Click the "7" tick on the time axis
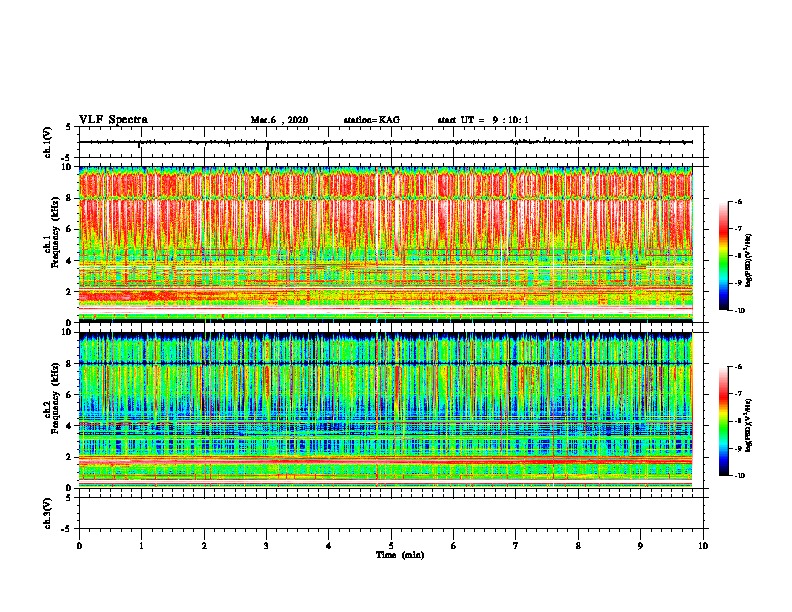 (x=516, y=546)
